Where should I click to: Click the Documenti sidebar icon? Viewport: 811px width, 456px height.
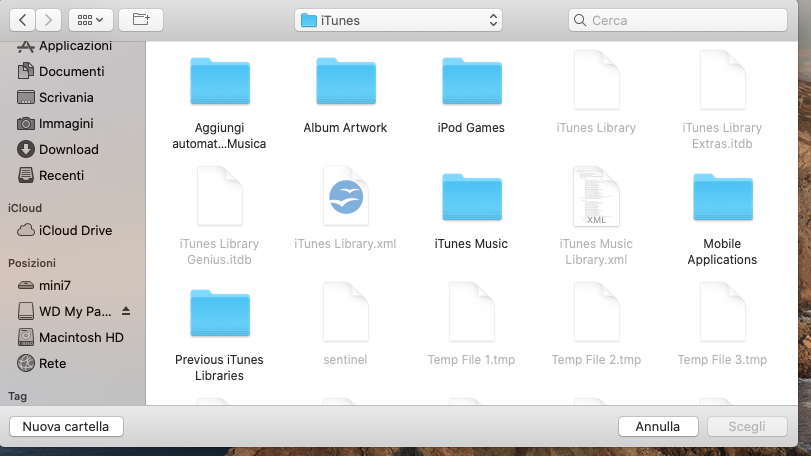(x=25, y=71)
